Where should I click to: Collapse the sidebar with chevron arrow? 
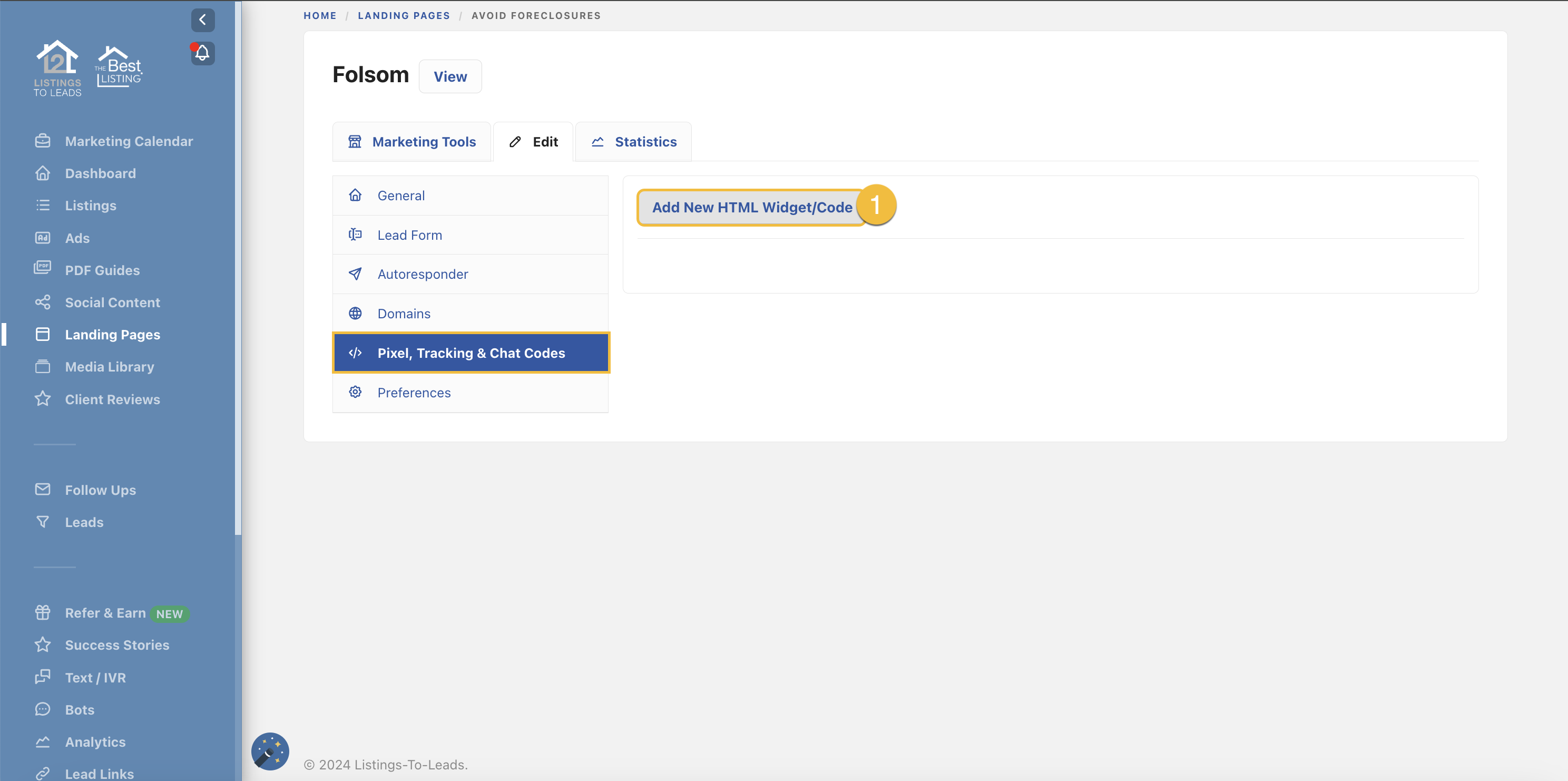203,19
